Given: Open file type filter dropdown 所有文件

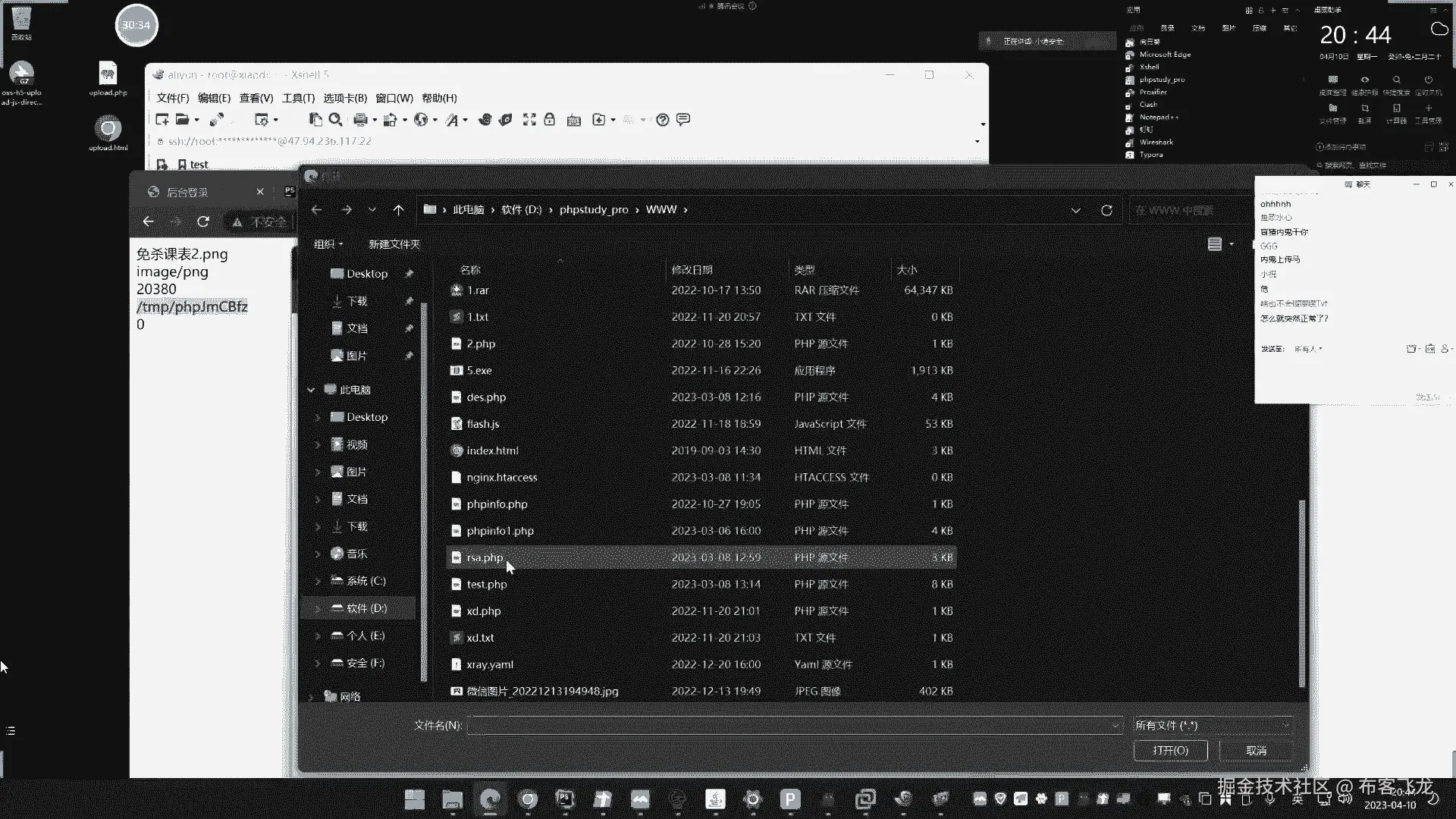Looking at the screenshot, I should 1212,726.
